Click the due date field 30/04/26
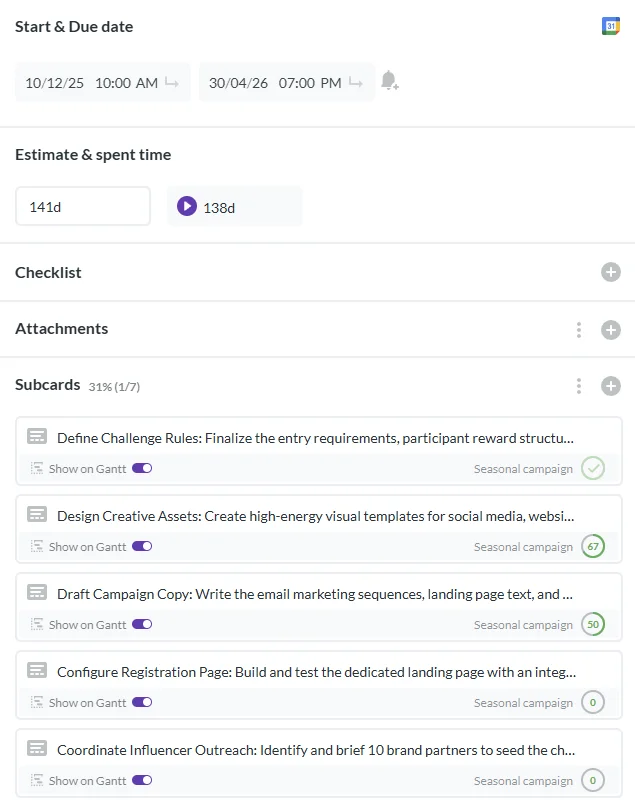The image size is (635, 803). click(x=238, y=83)
